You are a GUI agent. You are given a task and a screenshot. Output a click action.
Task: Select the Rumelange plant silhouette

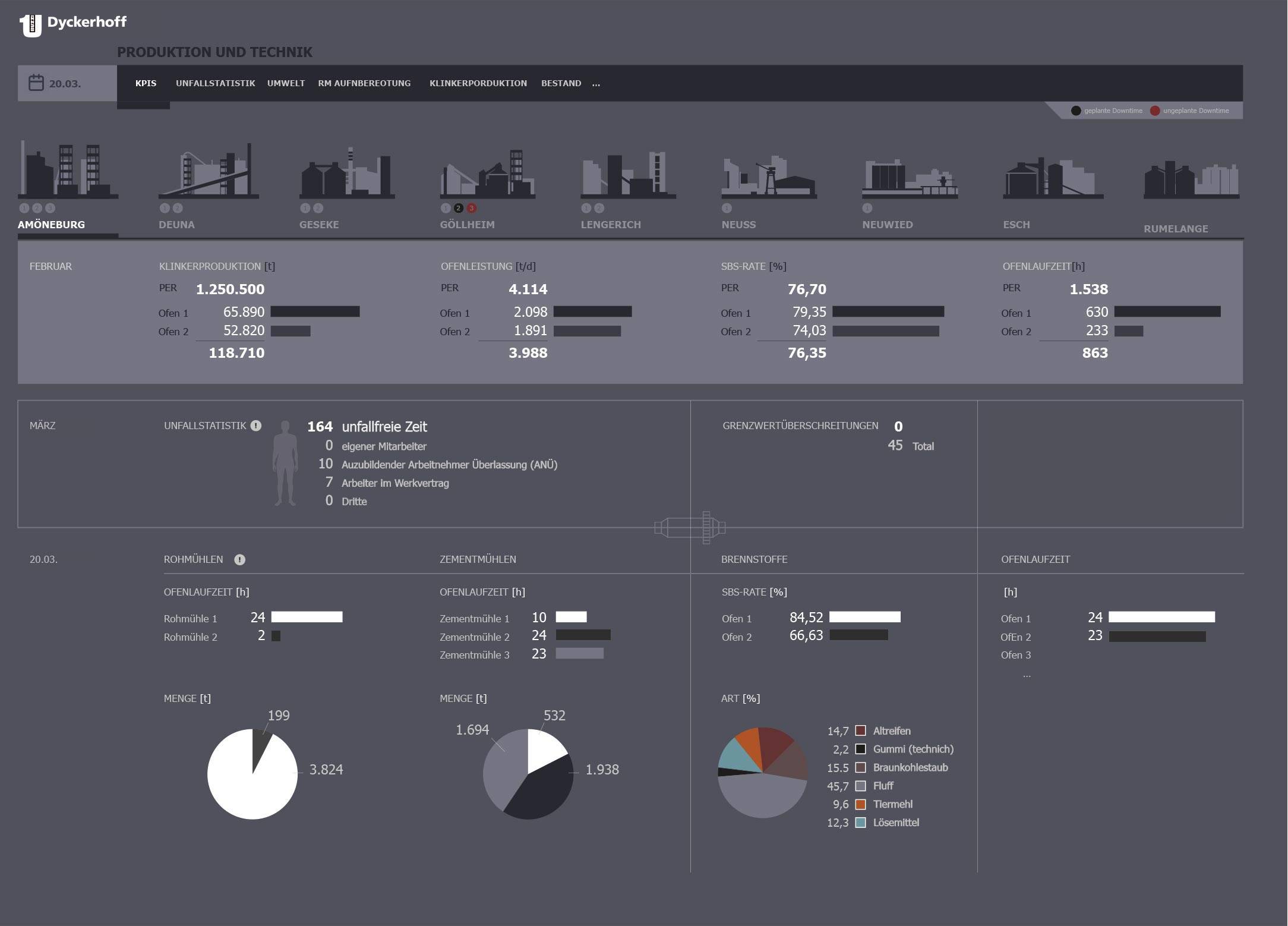[x=1191, y=179]
